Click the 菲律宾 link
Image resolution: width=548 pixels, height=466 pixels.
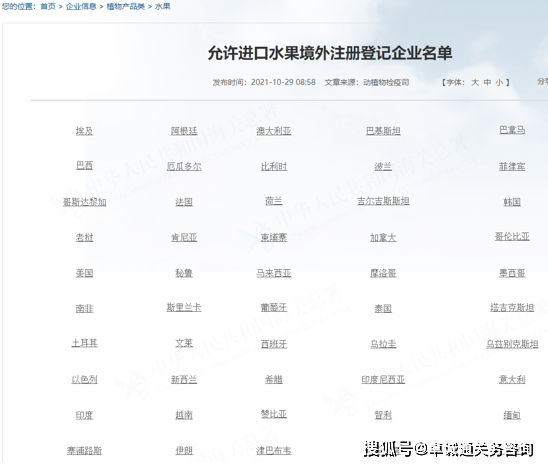[512, 166]
